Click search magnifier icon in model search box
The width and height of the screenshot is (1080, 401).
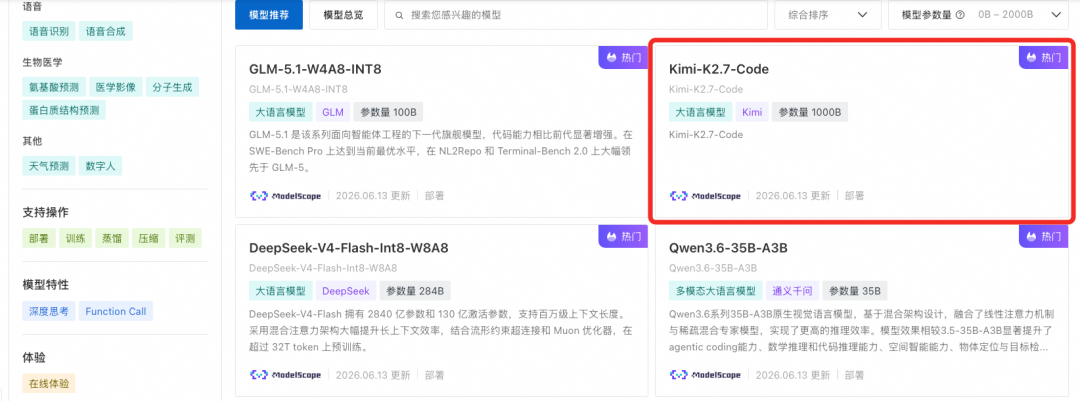pyautogui.click(x=397, y=14)
